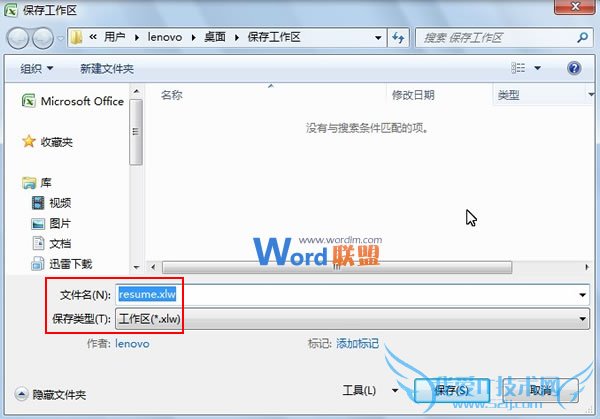Click the 收藏夹 star icon
Viewport: 600px width, 419px height.
pyautogui.click(x=29, y=142)
